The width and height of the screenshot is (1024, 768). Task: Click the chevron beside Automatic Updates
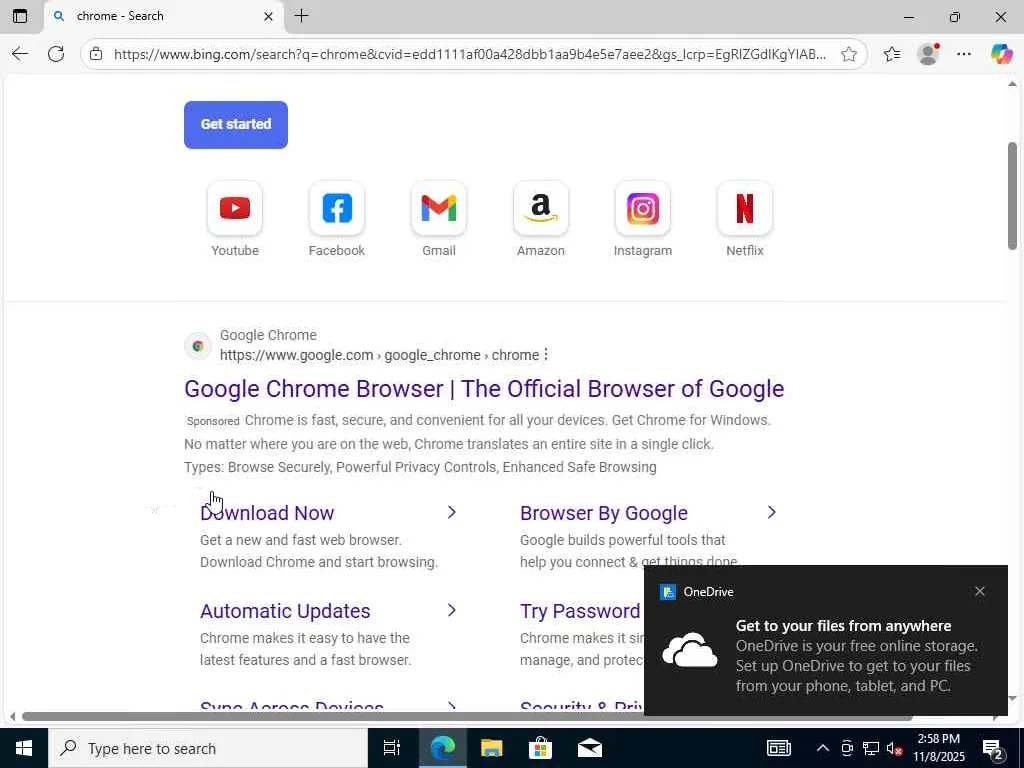[x=451, y=611]
